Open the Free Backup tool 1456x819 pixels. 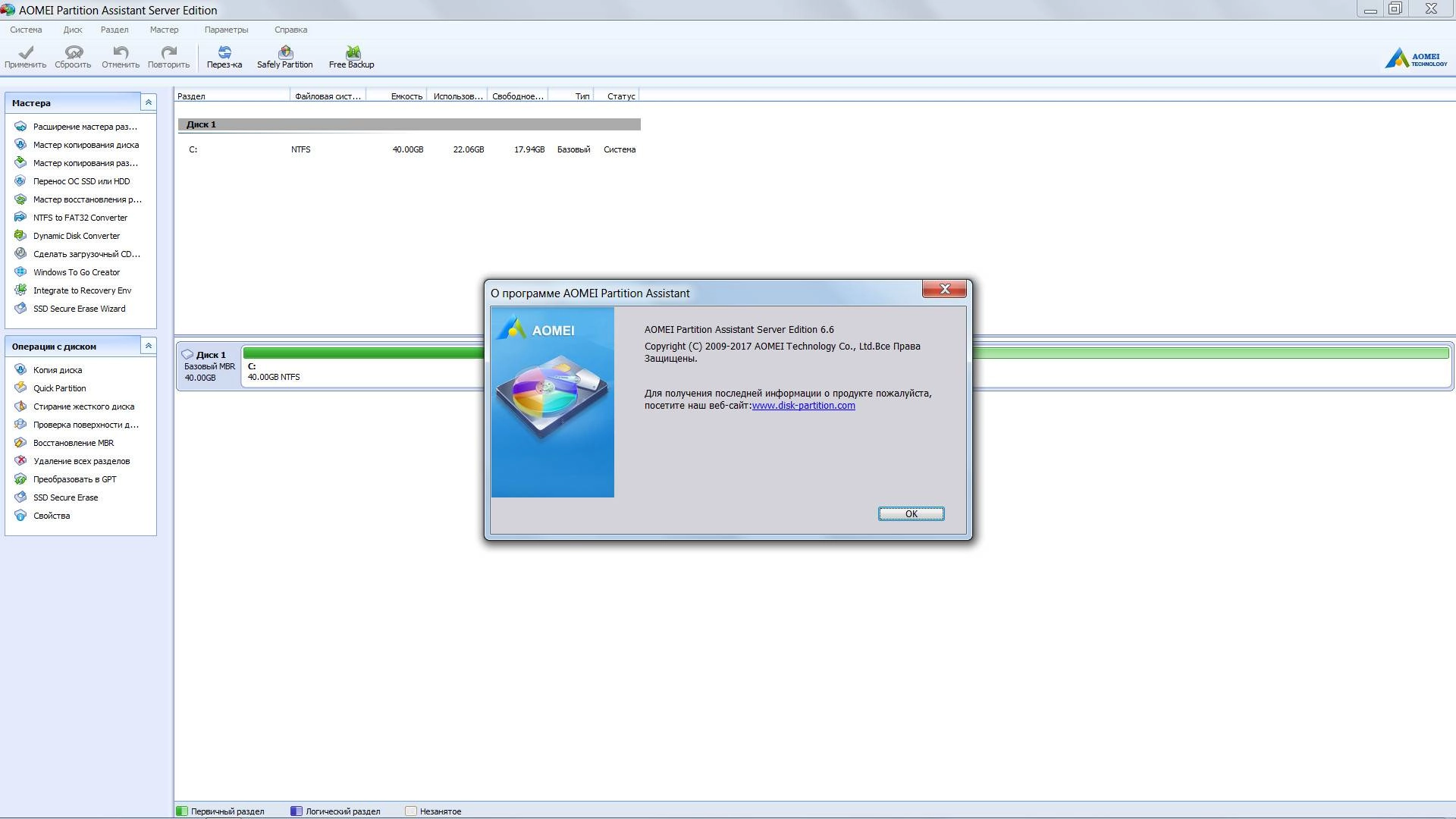(351, 57)
